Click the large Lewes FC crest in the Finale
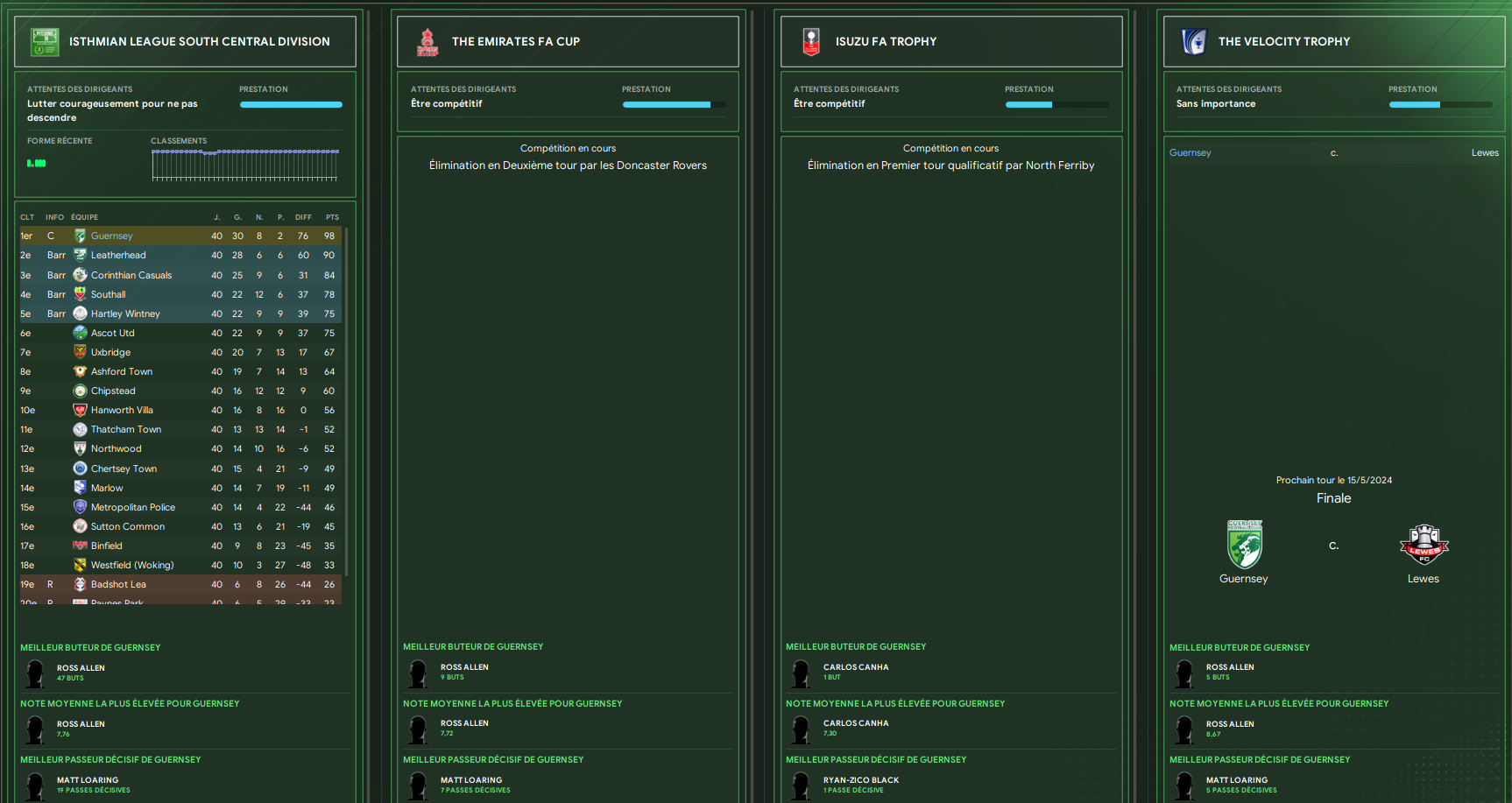The image size is (1512, 803). (1424, 544)
